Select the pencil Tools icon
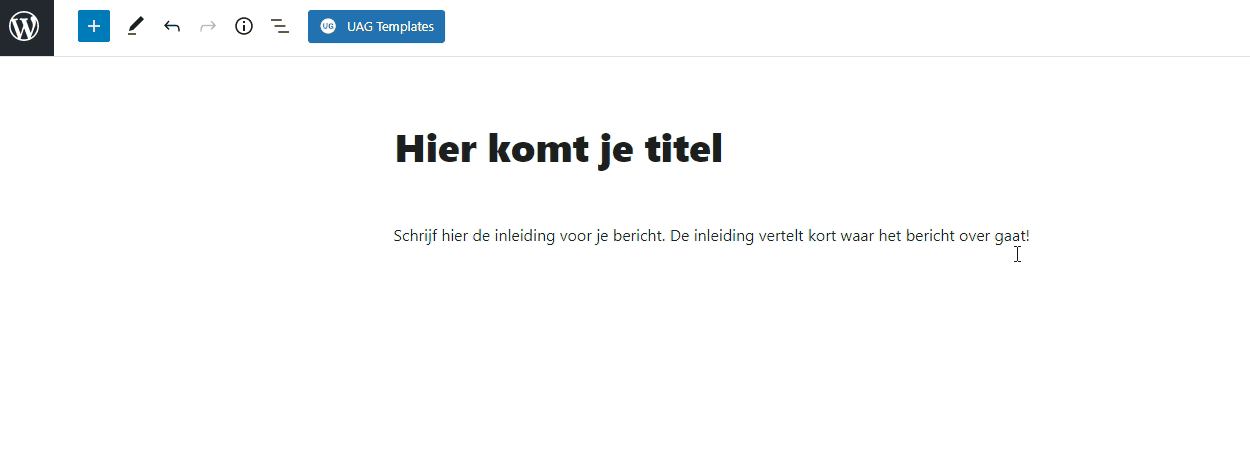Viewport: 1250px width, 468px height. pos(135,27)
